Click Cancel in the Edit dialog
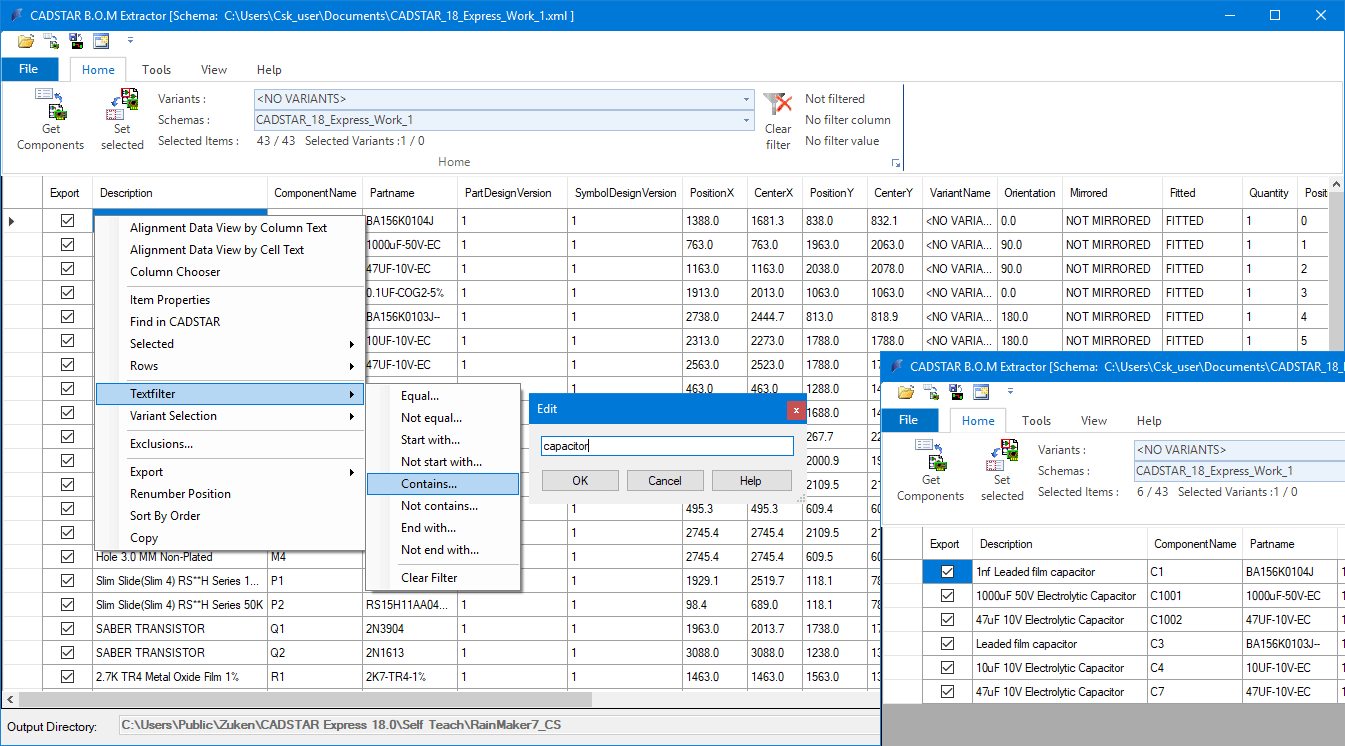Screen dimensions: 1345x746 click(x=665, y=481)
